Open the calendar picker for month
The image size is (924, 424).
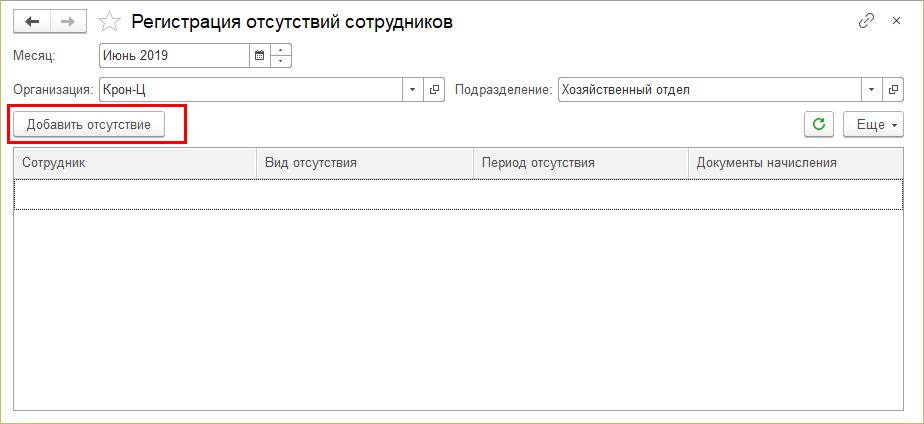click(259, 55)
